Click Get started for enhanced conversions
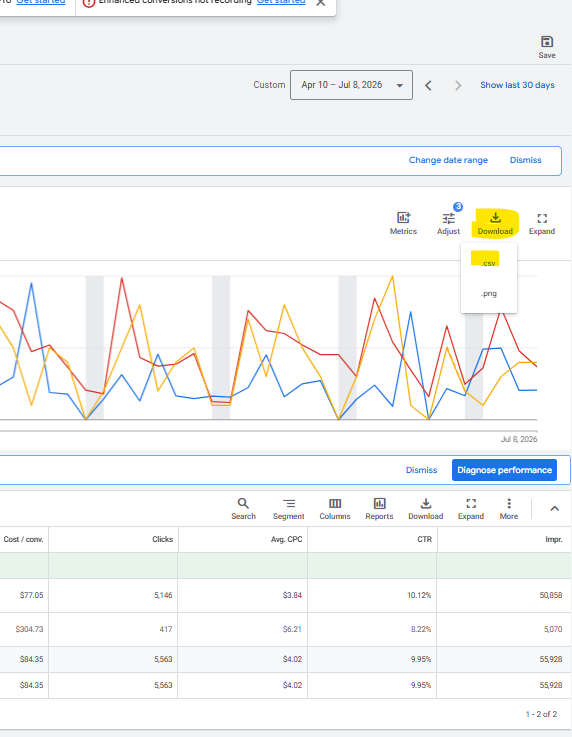Image resolution: width=572 pixels, height=737 pixels. click(x=281, y=2)
